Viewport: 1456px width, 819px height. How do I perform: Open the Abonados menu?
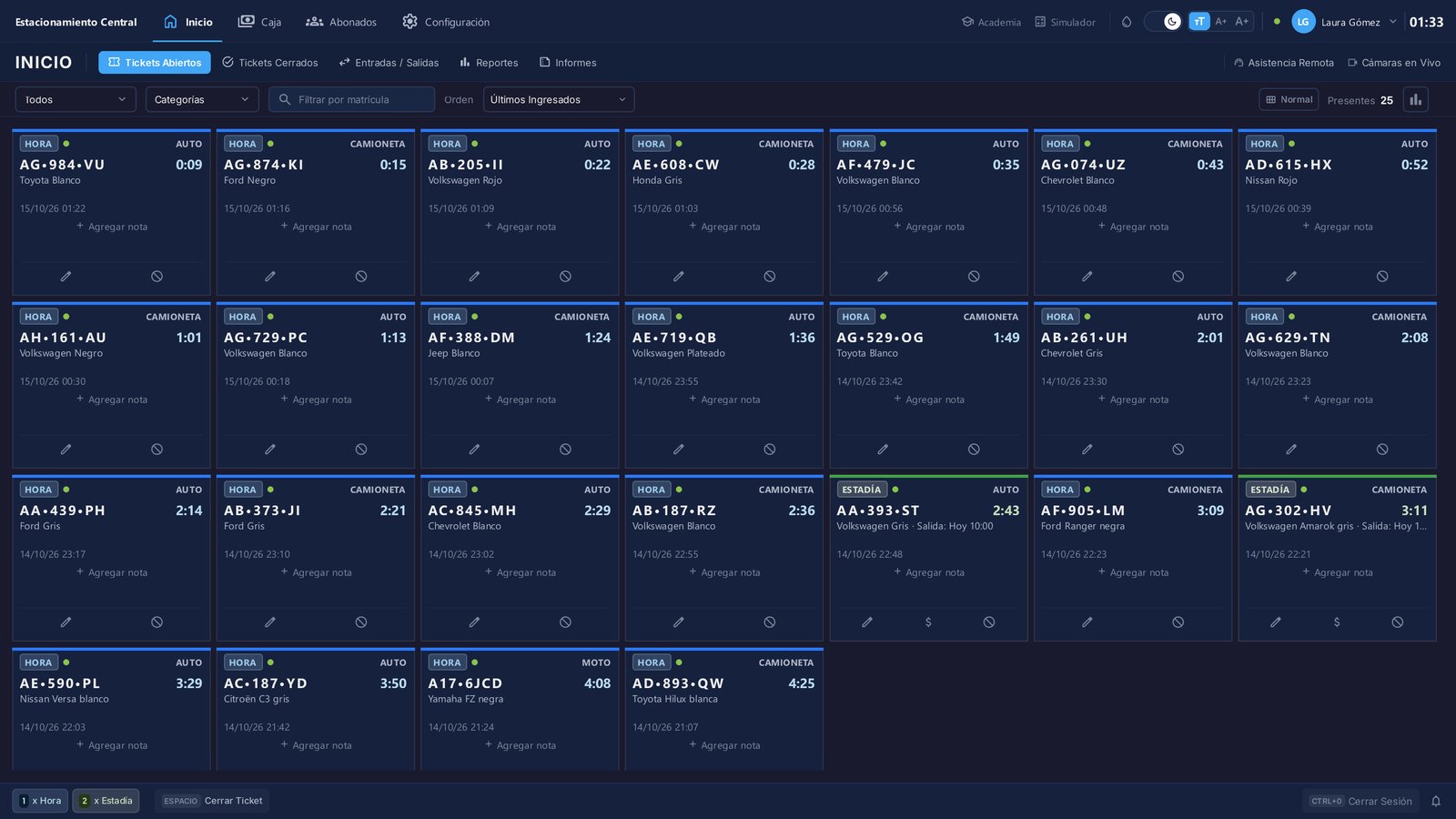tap(341, 22)
